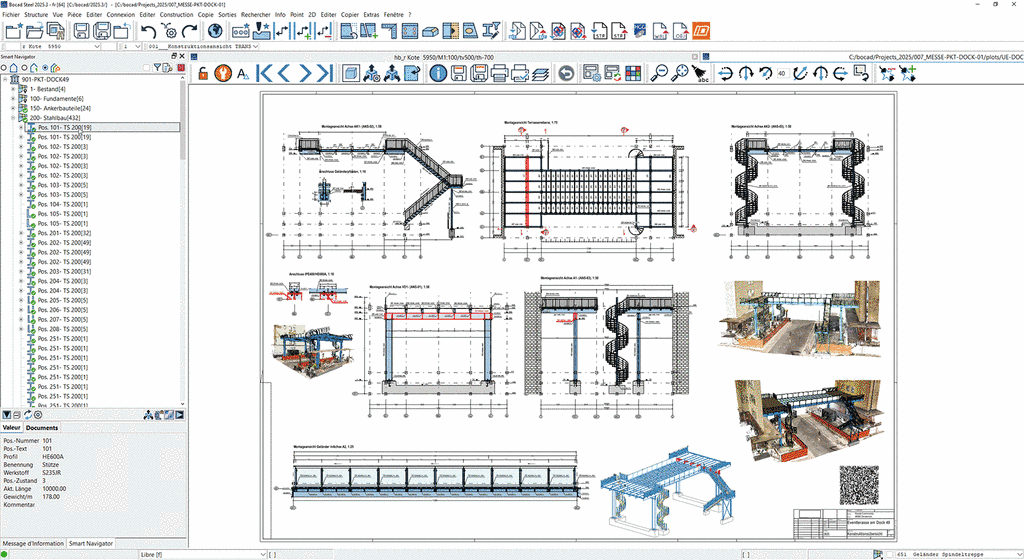Switch to the Valeur tab
This screenshot has width=1024, height=560.
coord(12,428)
